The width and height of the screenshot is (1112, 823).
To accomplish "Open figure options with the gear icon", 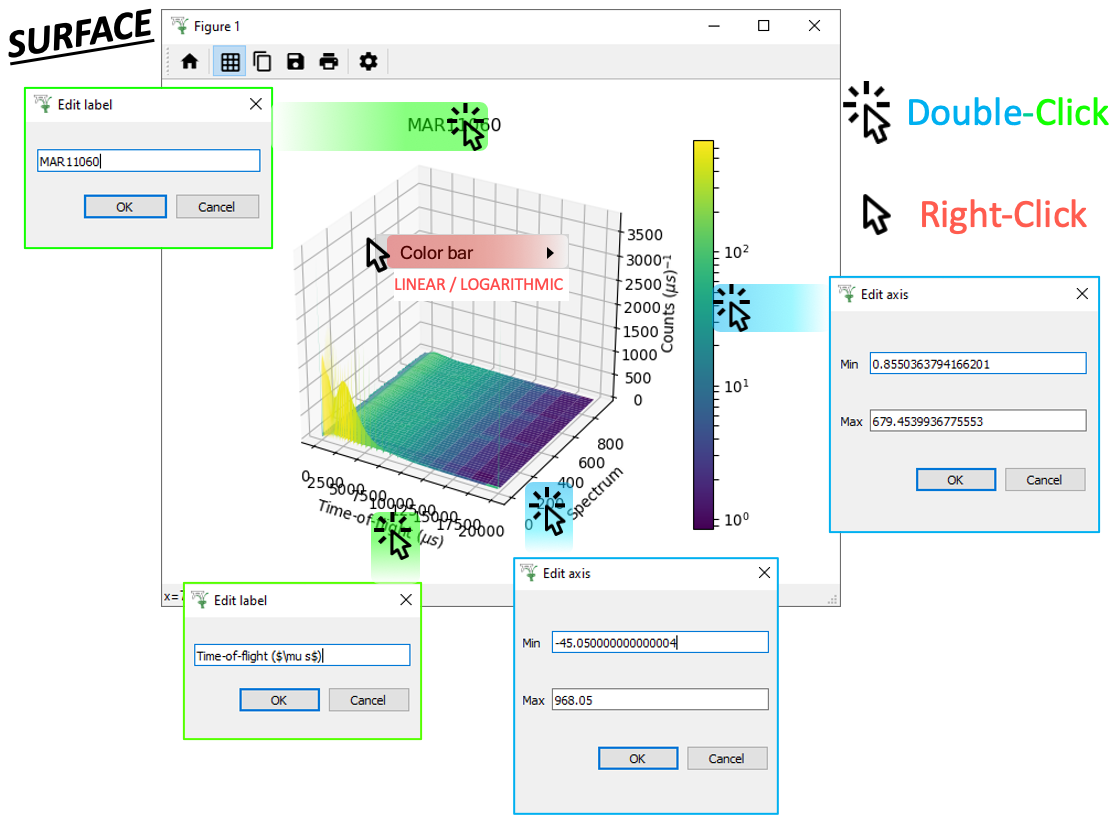I will click(368, 61).
